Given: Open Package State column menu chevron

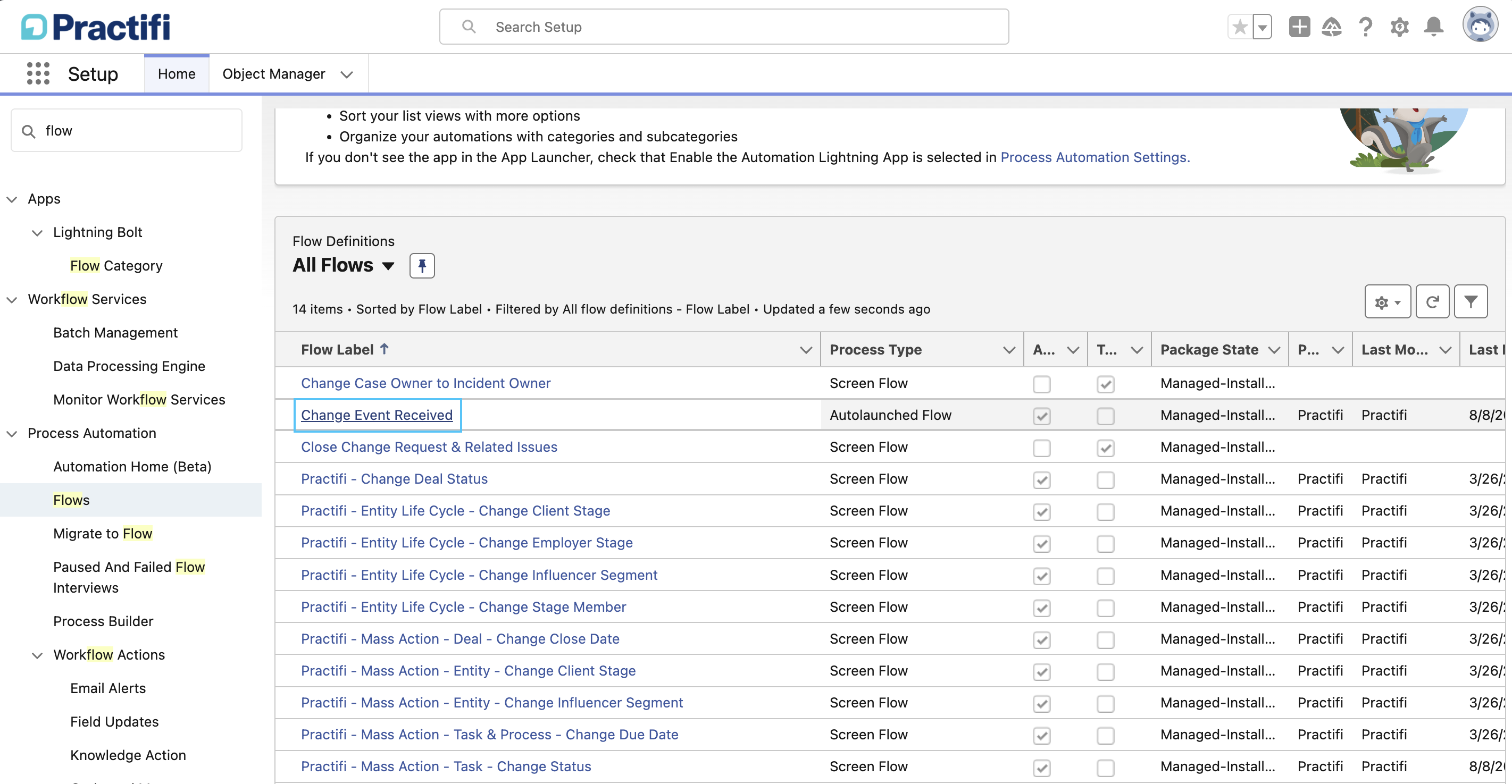Looking at the screenshot, I should 1274,350.
